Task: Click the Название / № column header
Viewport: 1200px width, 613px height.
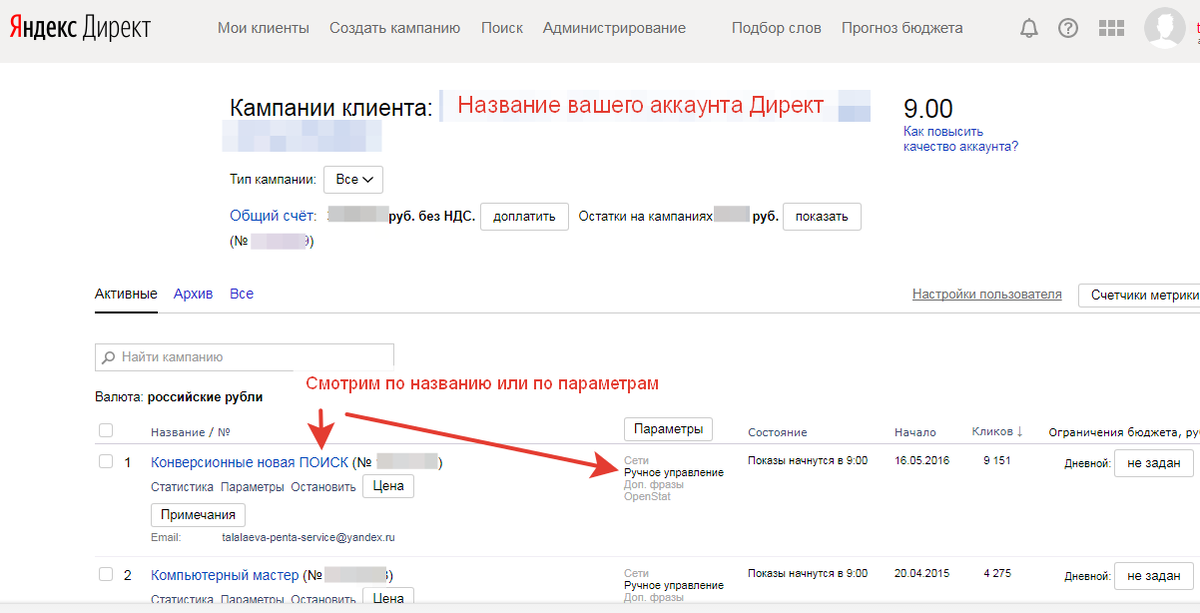Action: tap(191, 432)
